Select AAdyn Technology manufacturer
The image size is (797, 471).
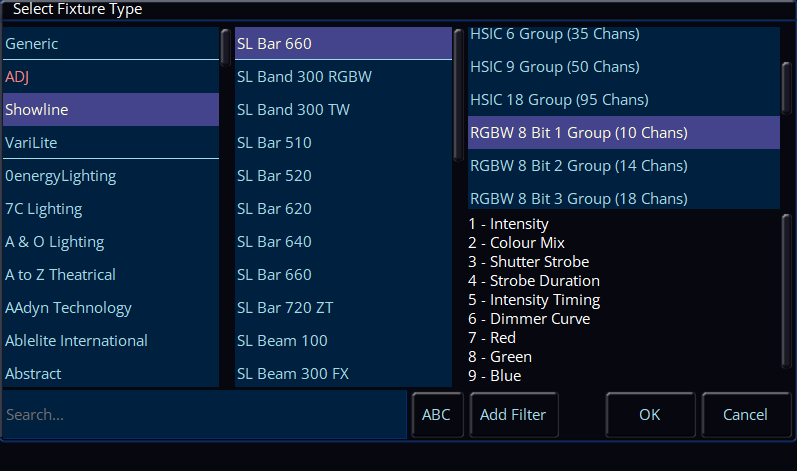point(111,308)
